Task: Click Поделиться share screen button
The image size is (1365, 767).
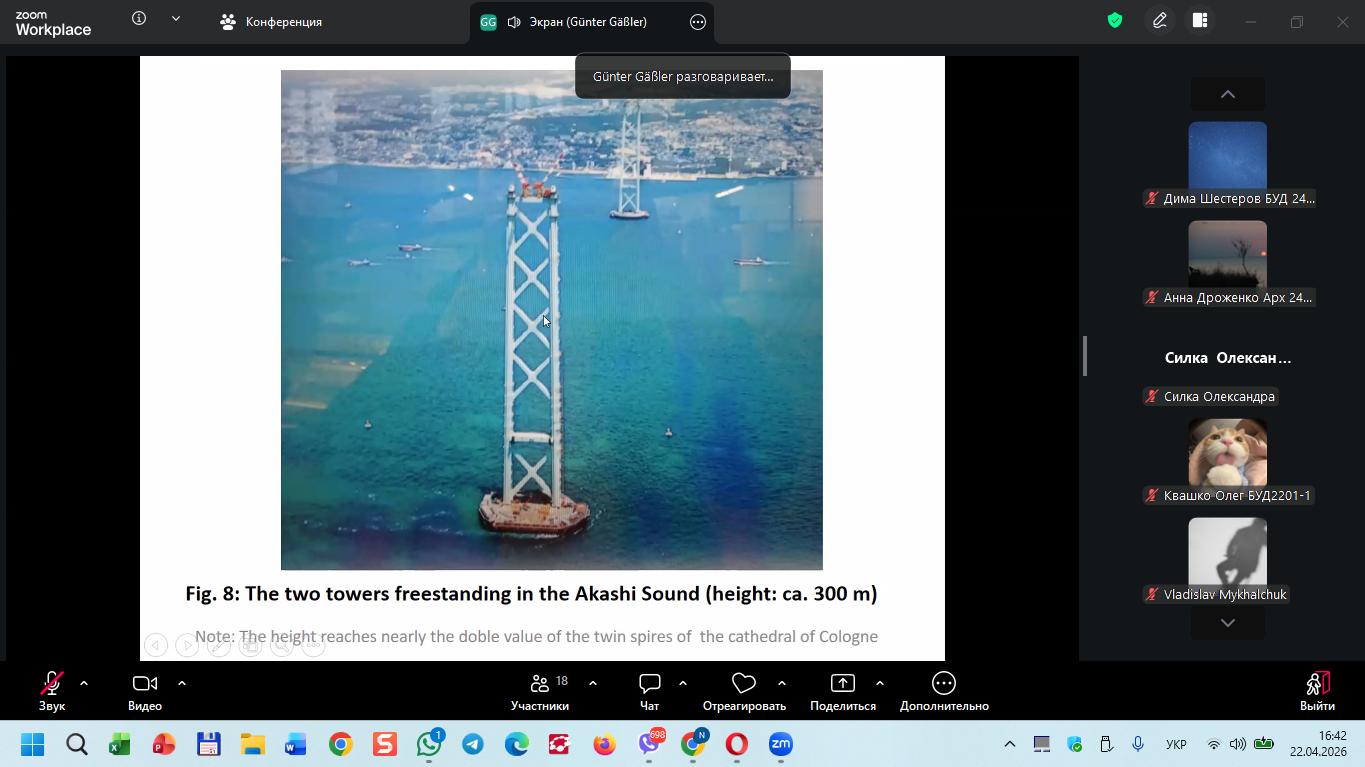Action: [x=842, y=690]
